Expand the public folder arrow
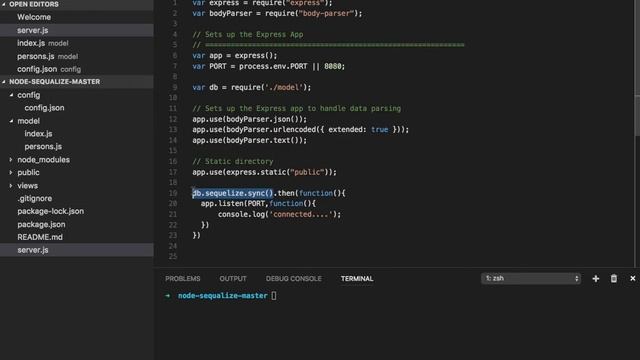This screenshot has width=640, height=360. 11,172
